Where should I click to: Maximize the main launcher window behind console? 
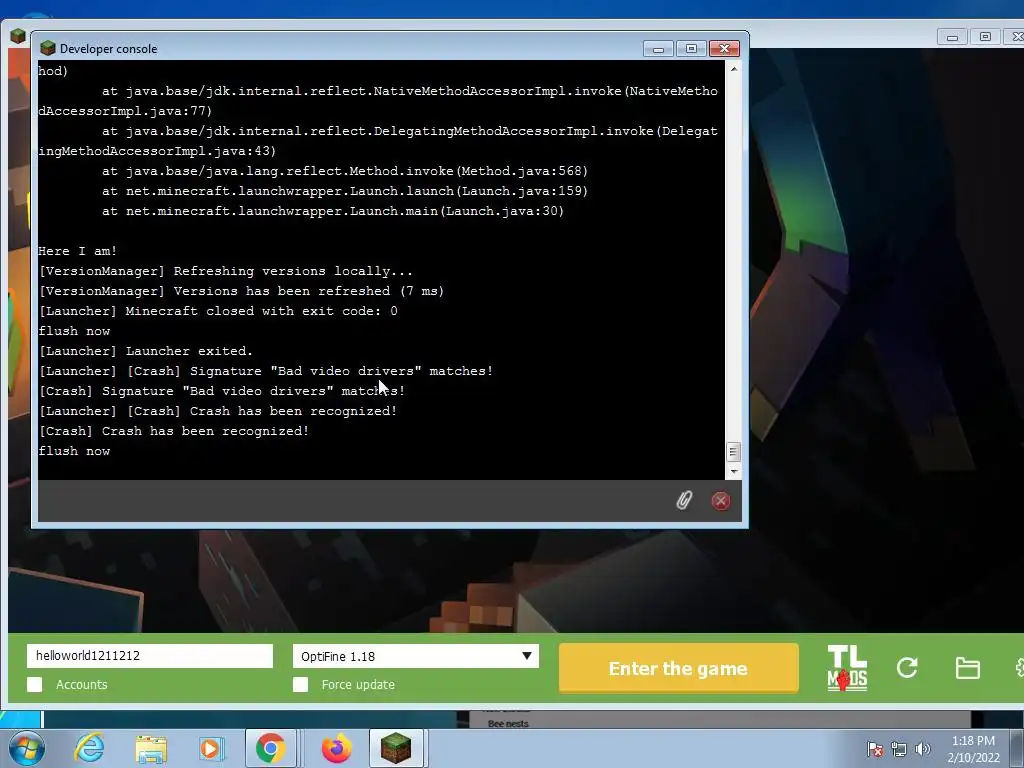985,37
